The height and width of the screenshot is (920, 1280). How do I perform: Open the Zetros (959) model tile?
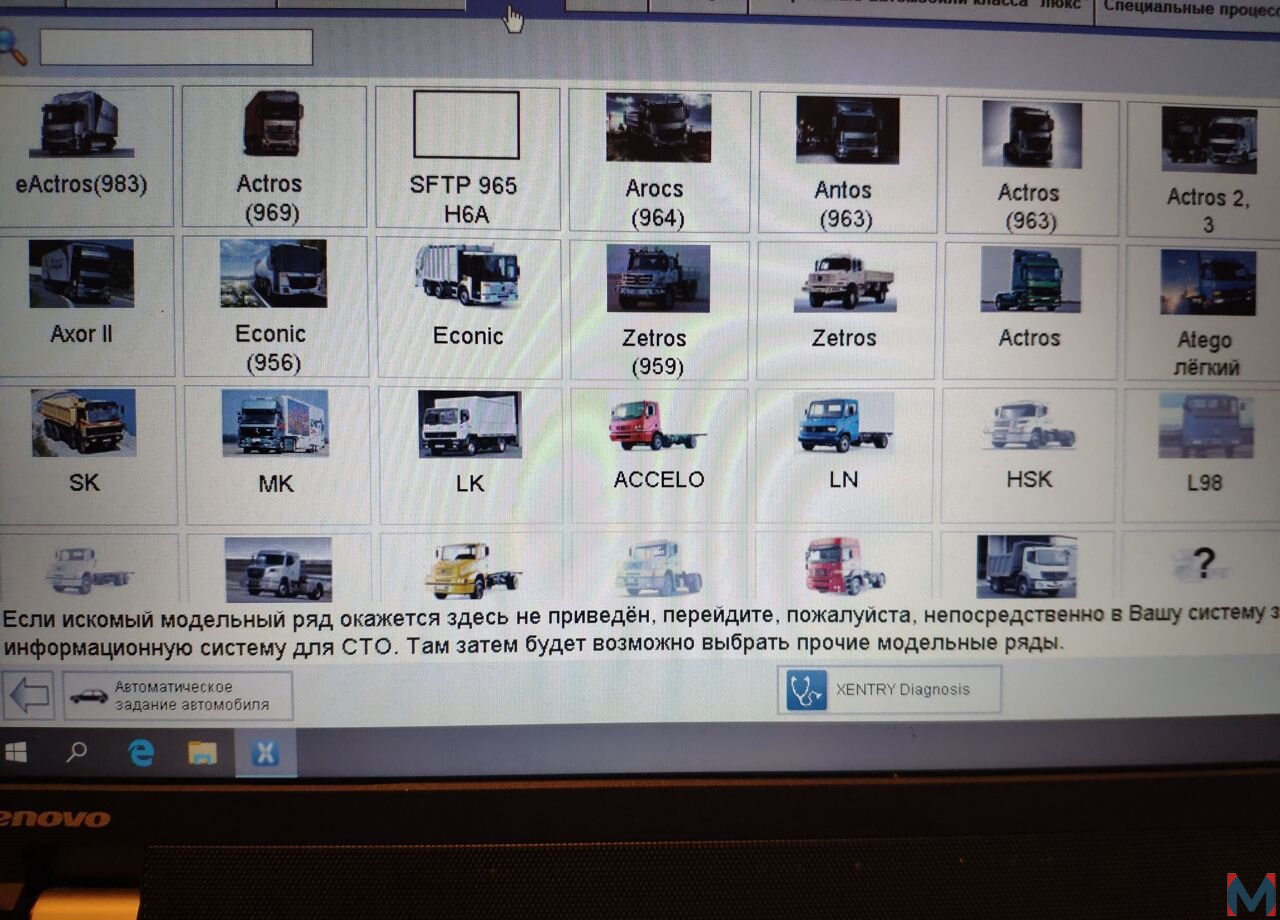tap(659, 308)
